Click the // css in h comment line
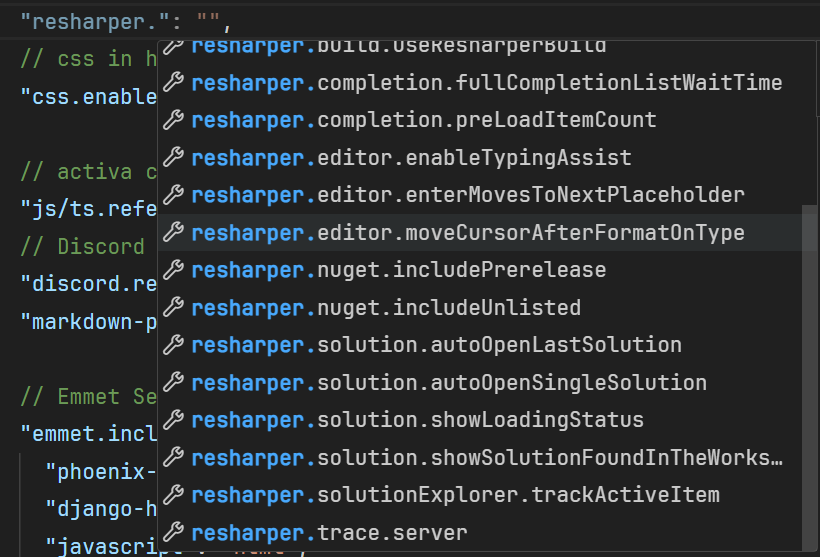 click(88, 59)
